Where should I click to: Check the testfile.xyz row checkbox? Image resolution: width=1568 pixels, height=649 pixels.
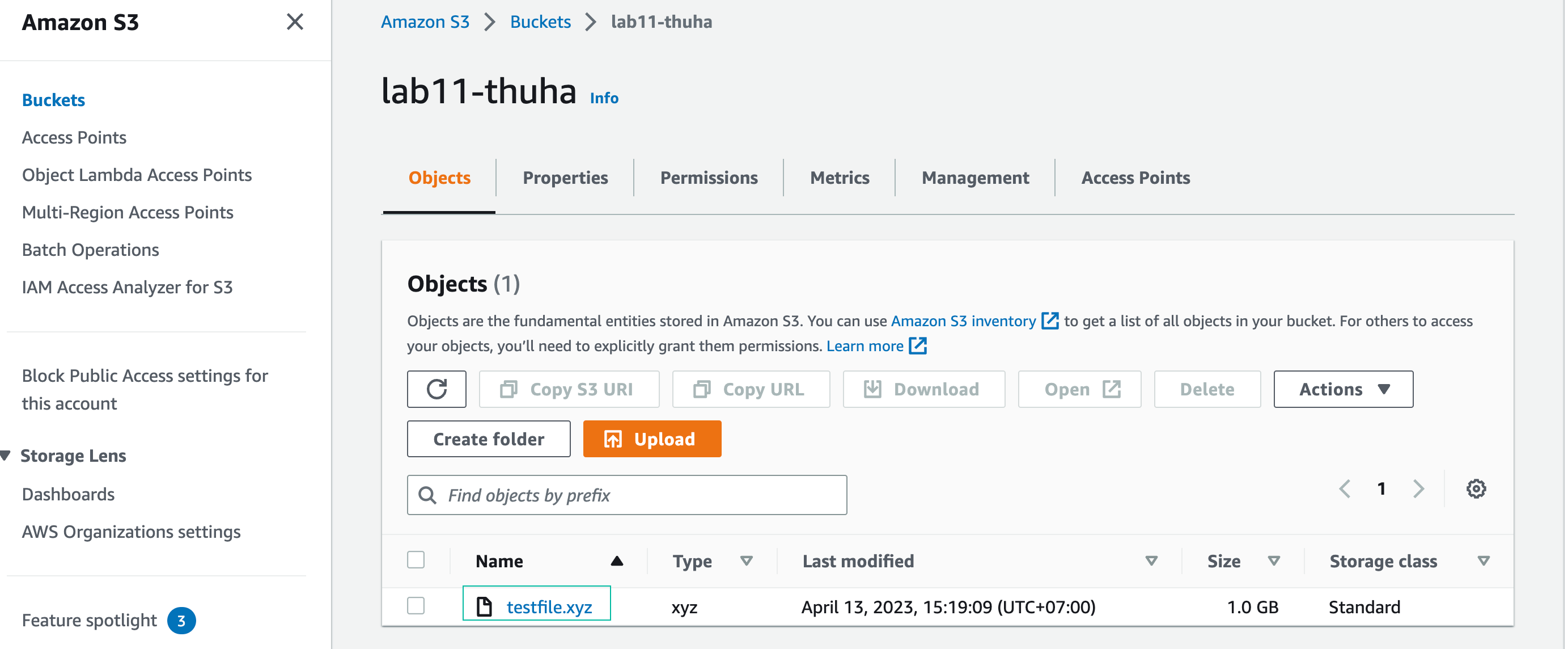click(416, 605)
